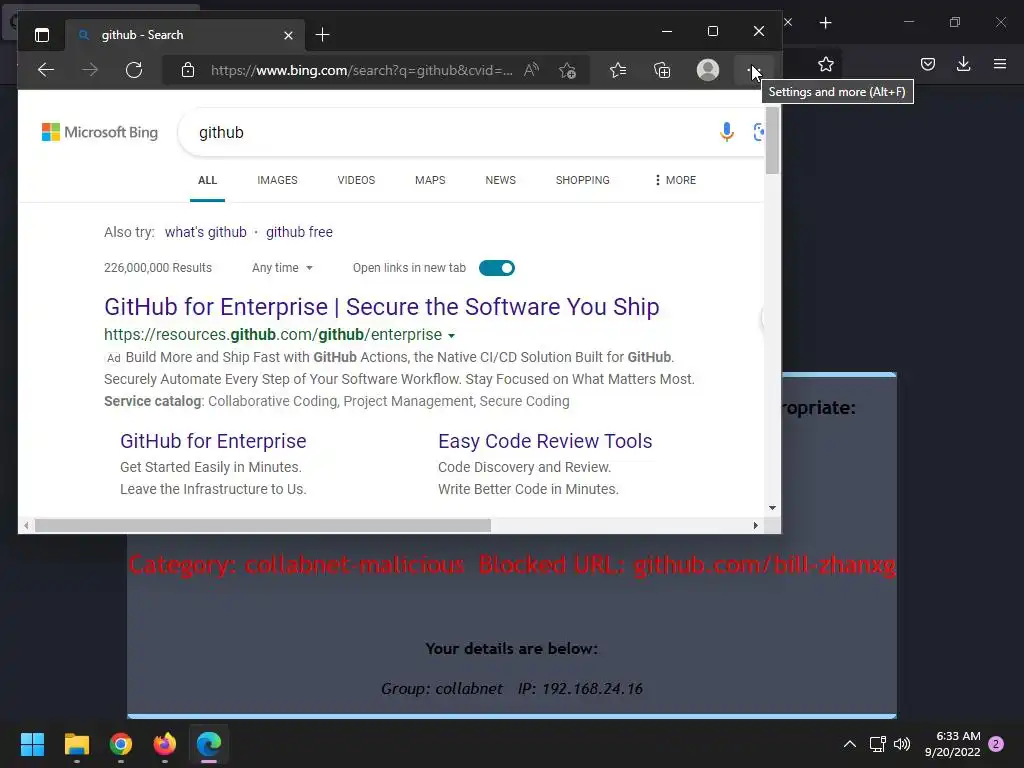Open the GitHub for Enterprise sublink

[213, 441]
